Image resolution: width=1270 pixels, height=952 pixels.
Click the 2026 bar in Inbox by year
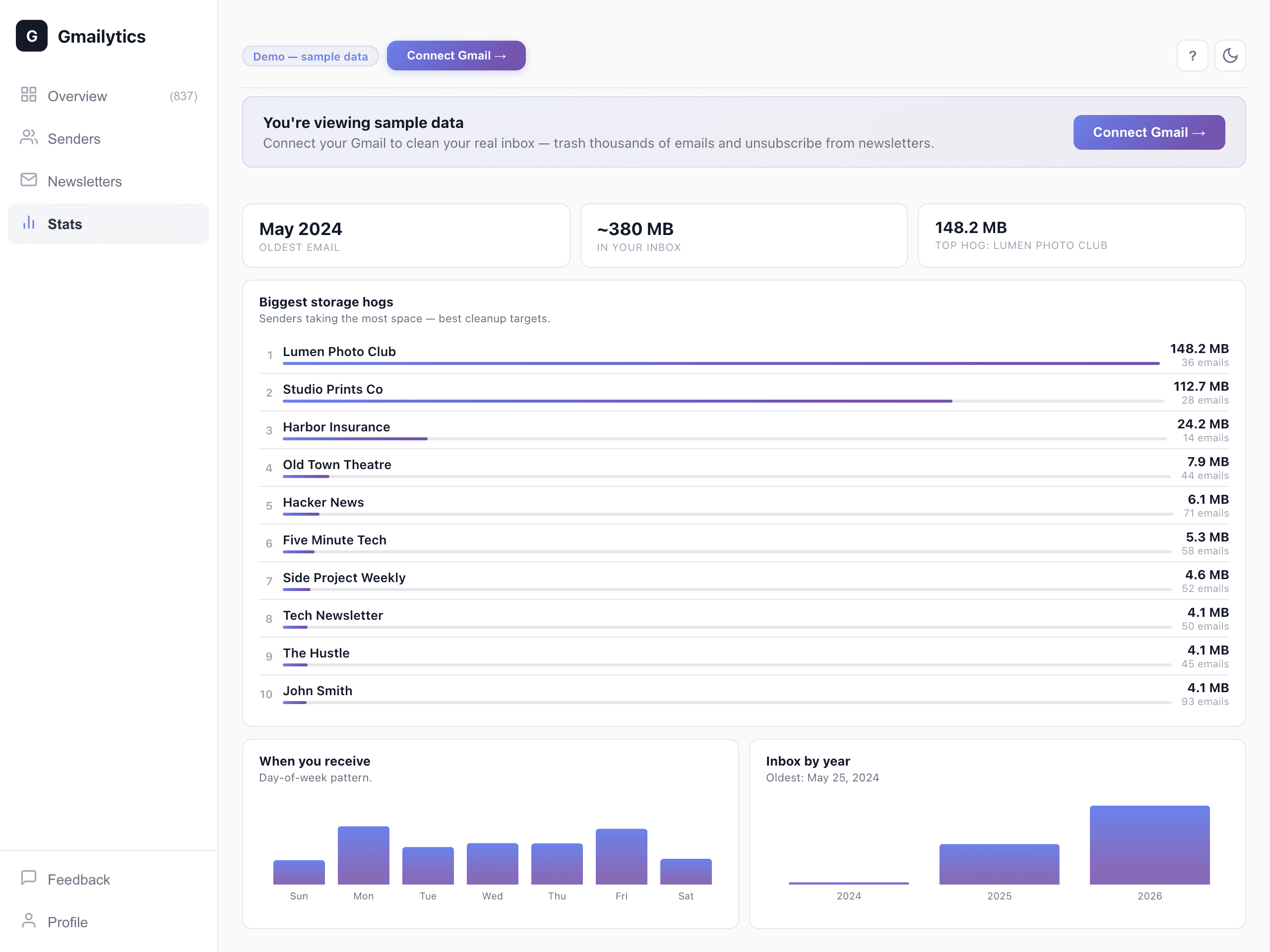[x=1149, y=845]
